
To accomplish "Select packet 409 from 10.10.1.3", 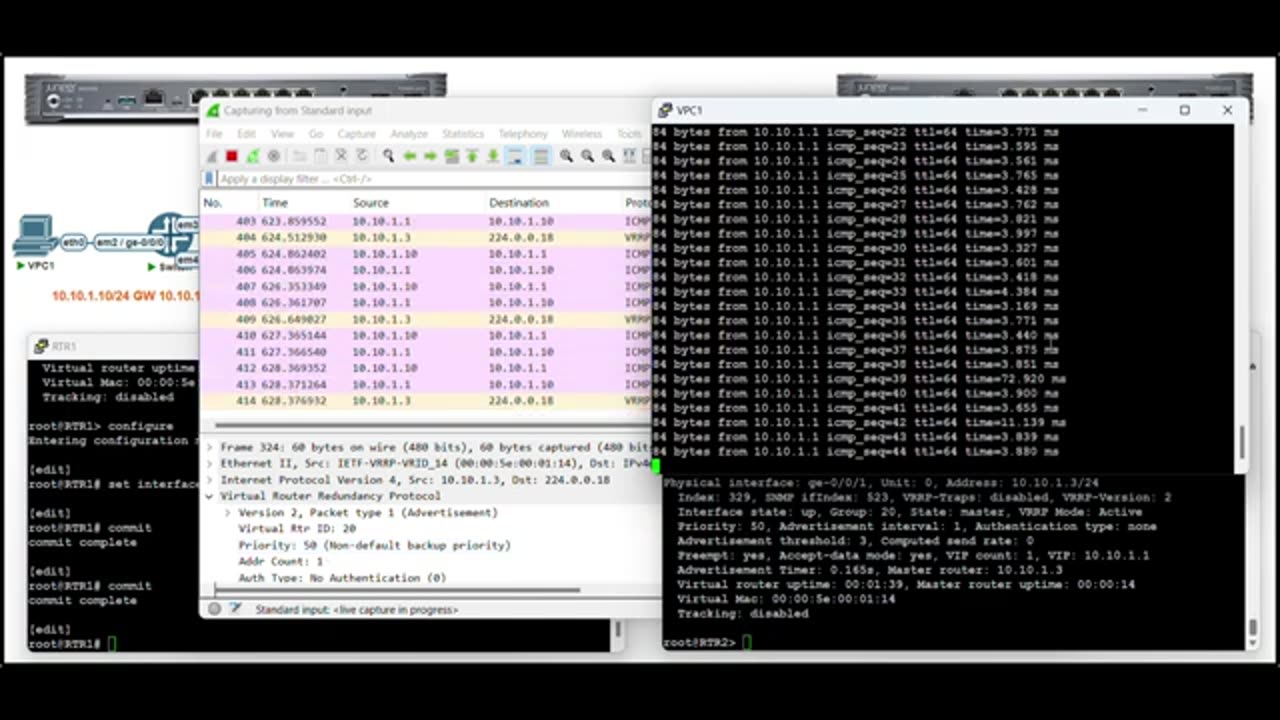I will (427, 319).
